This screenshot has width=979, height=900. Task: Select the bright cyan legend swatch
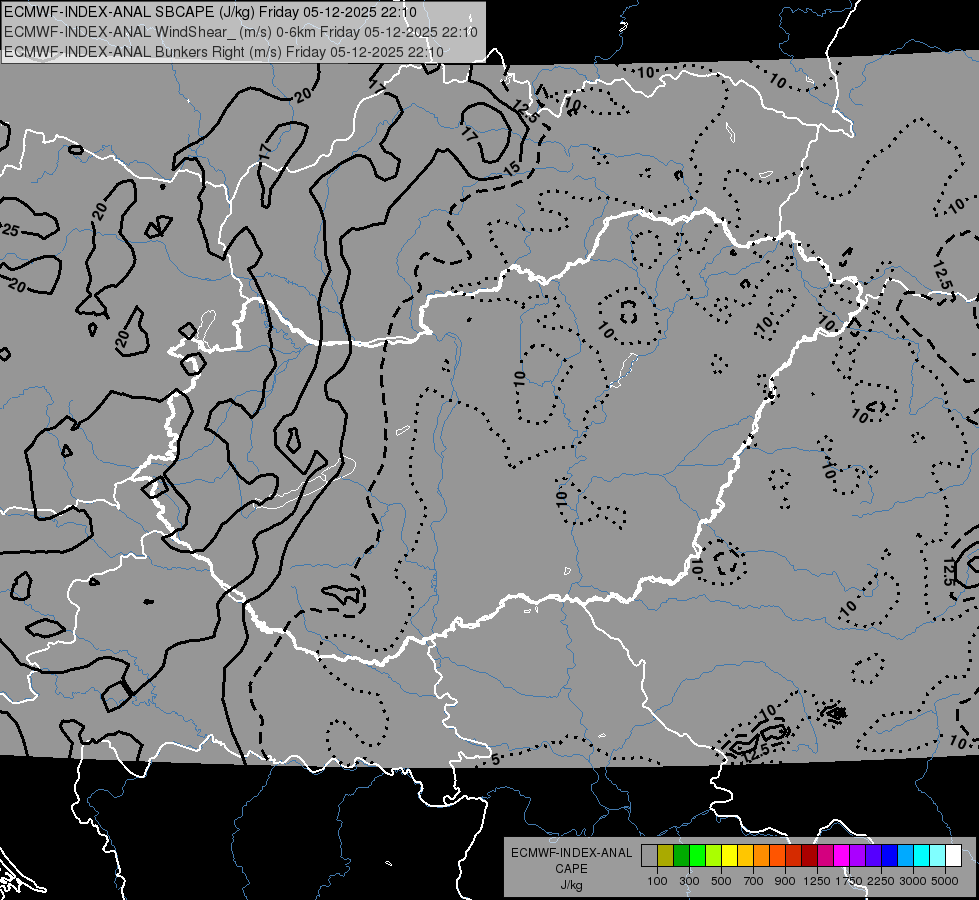pyautogui.click(x=922, y=855)
